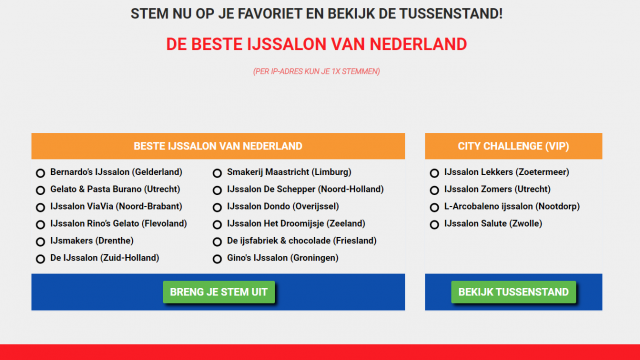Select IJssalon Lekkers (Zoetermeer) in City Challenge
This screenshot has width=640, height=360.
pyautogui.click(x=434, y=173)
